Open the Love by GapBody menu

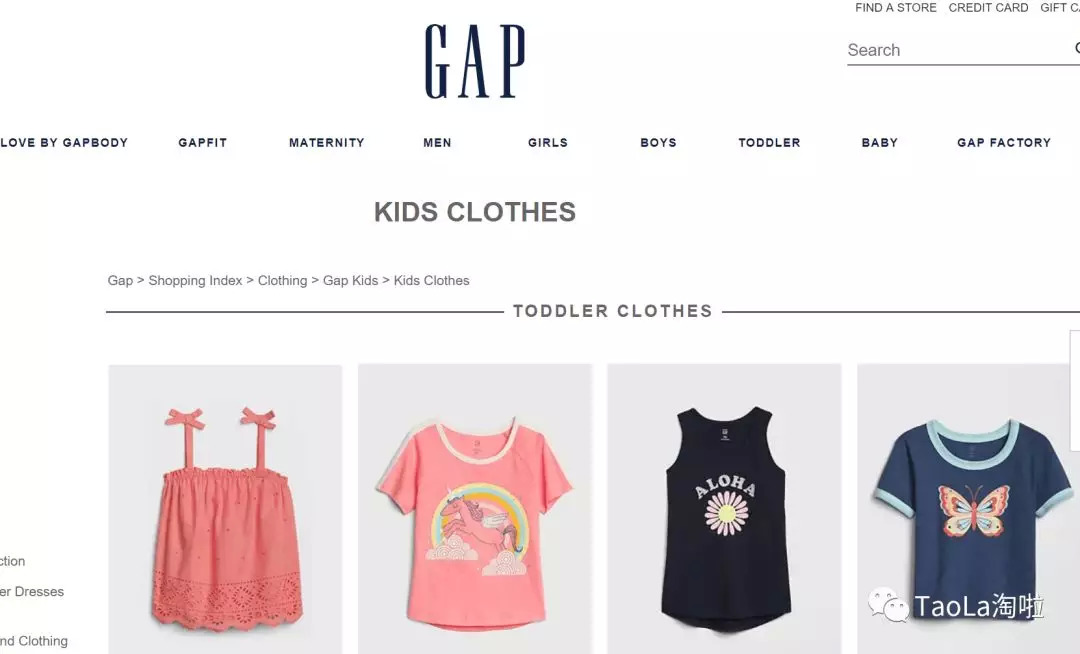point(64,143)
